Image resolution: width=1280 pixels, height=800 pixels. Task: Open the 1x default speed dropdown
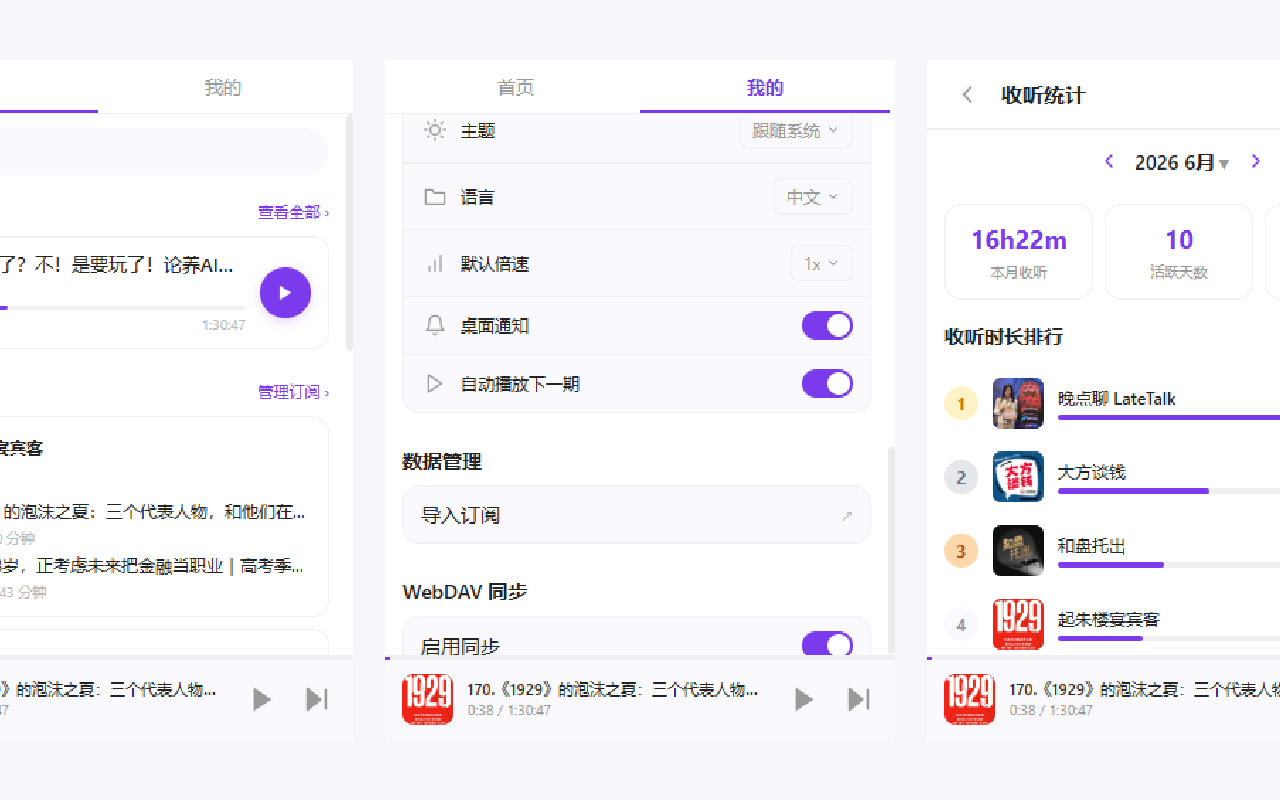(x=822, y=264)
